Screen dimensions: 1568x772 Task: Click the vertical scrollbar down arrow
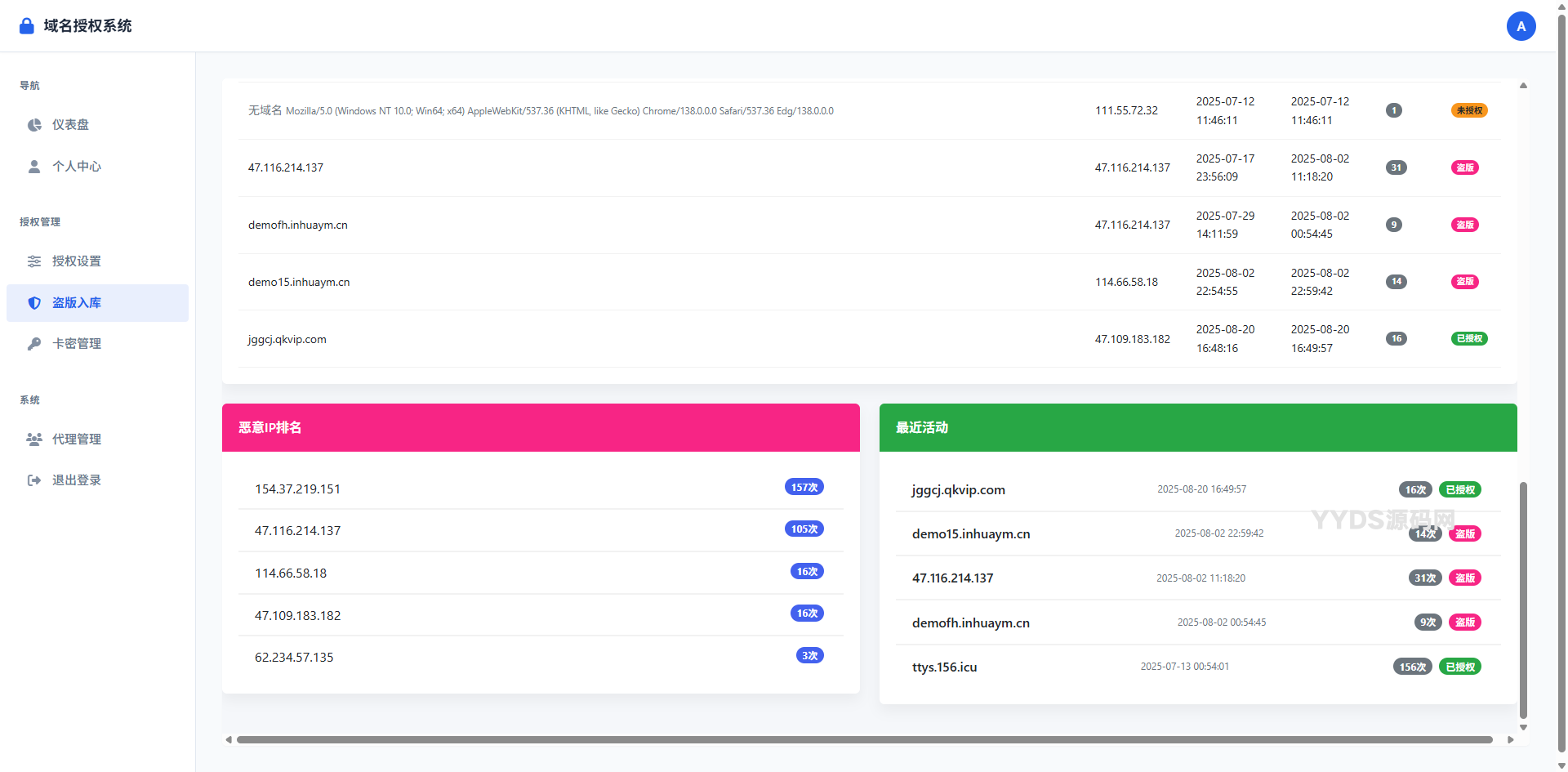(1523, 726)
